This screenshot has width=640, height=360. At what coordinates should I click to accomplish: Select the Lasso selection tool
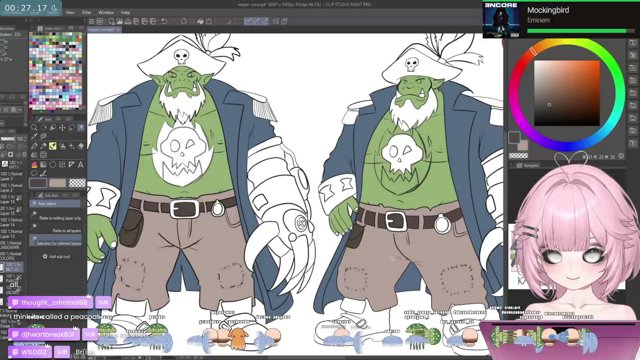click(71, 127)
